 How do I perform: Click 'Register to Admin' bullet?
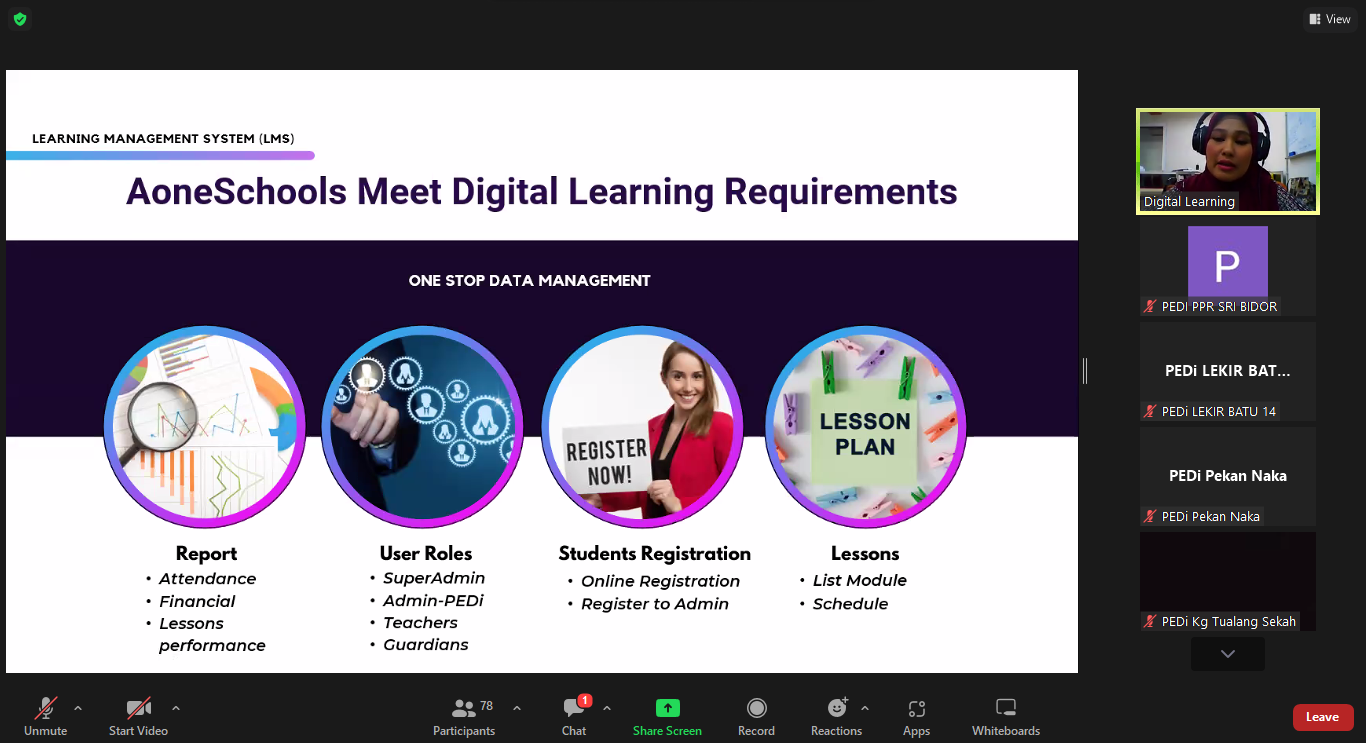tap(655, 604)
